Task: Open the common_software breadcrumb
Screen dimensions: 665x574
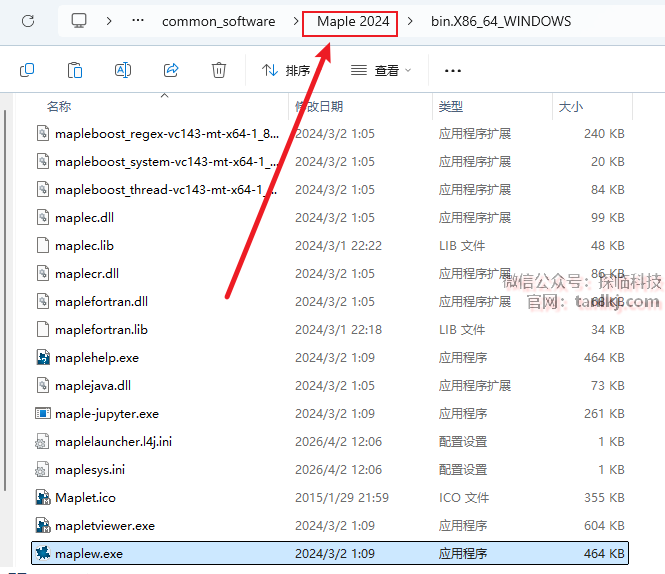Action: pos(218,21)
